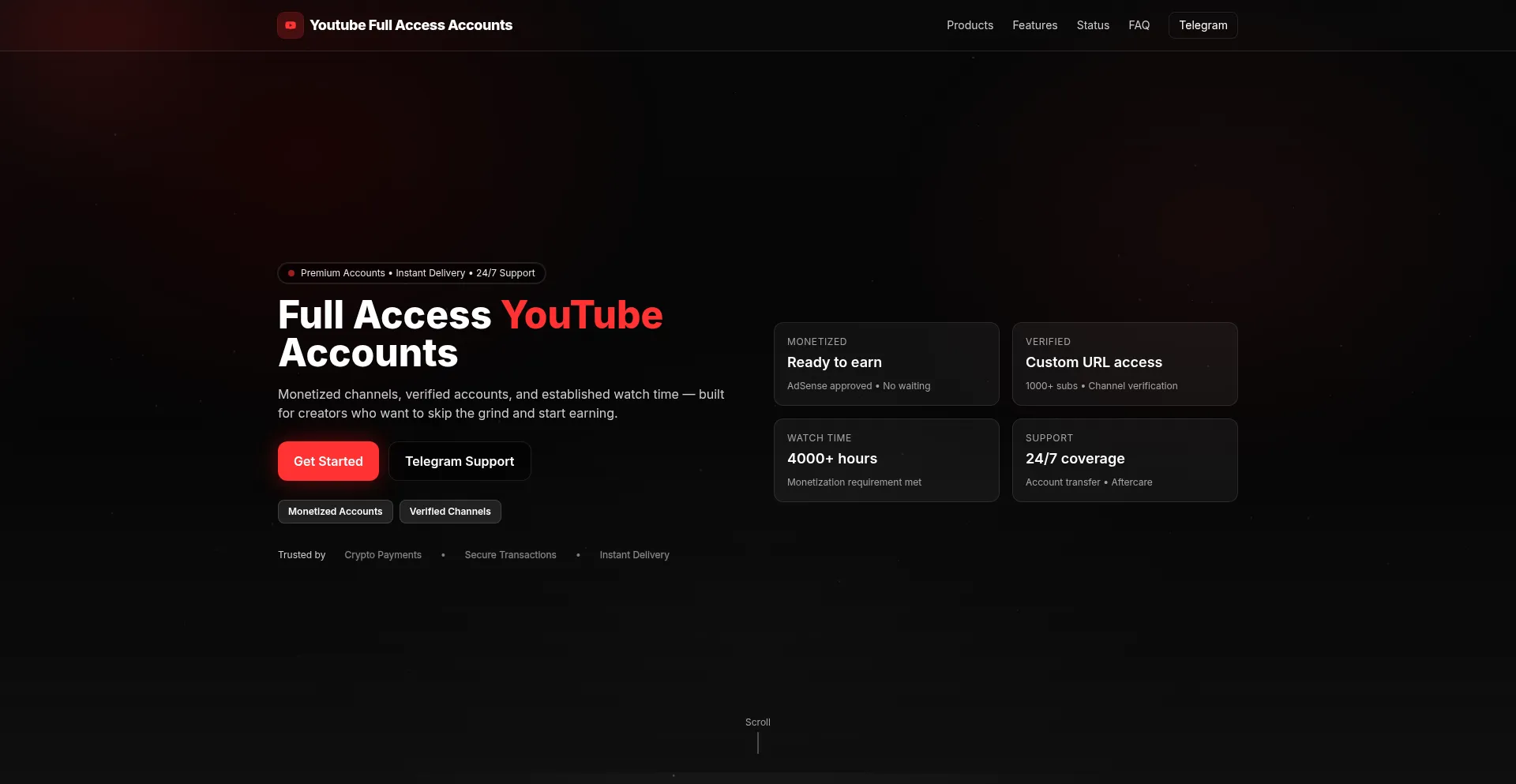Viewport: 1516px width, 784px height.
Task: Open the Verified Custom URL access card
Action: [1124, 364]
